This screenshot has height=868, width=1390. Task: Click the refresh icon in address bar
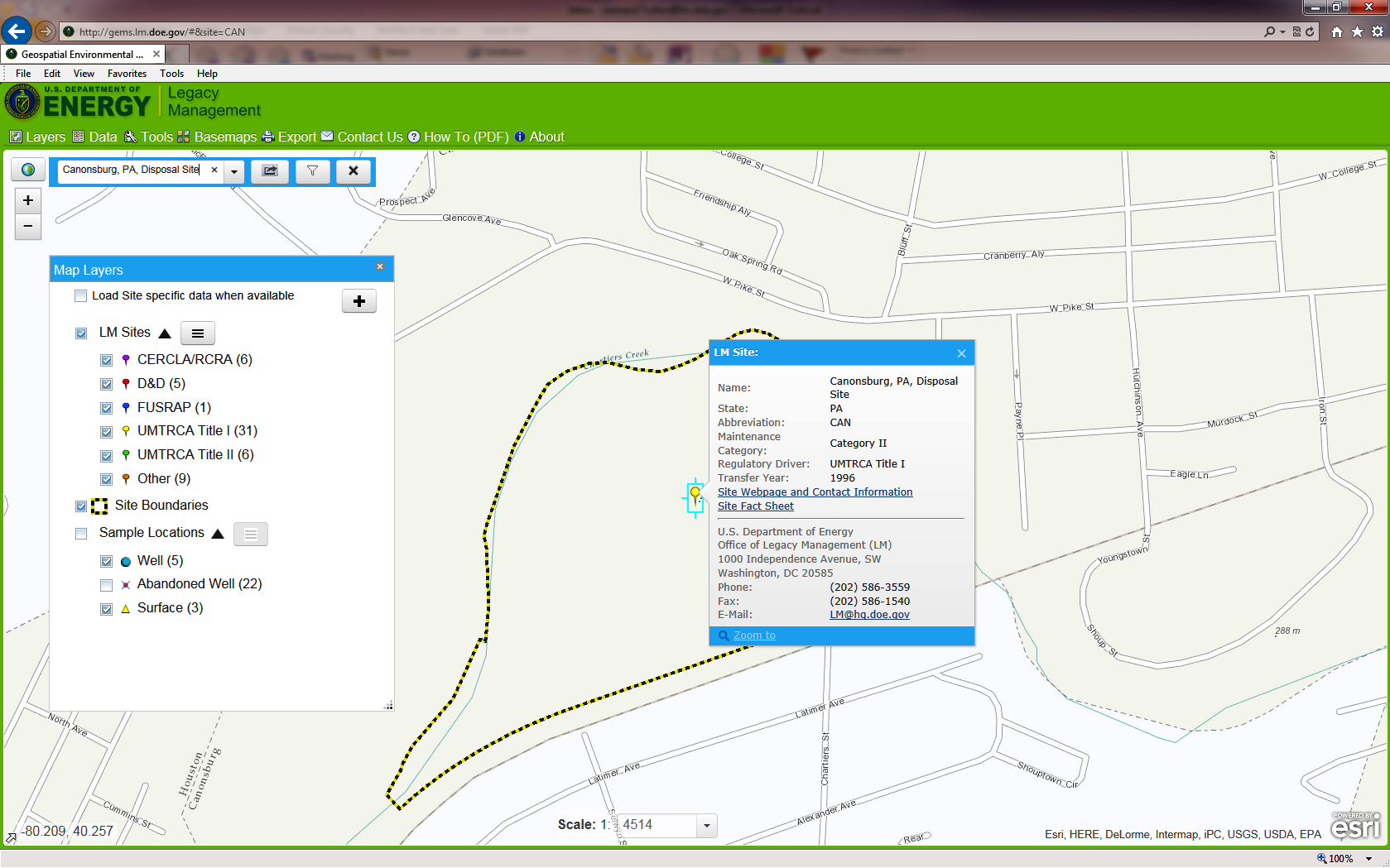1310,31
